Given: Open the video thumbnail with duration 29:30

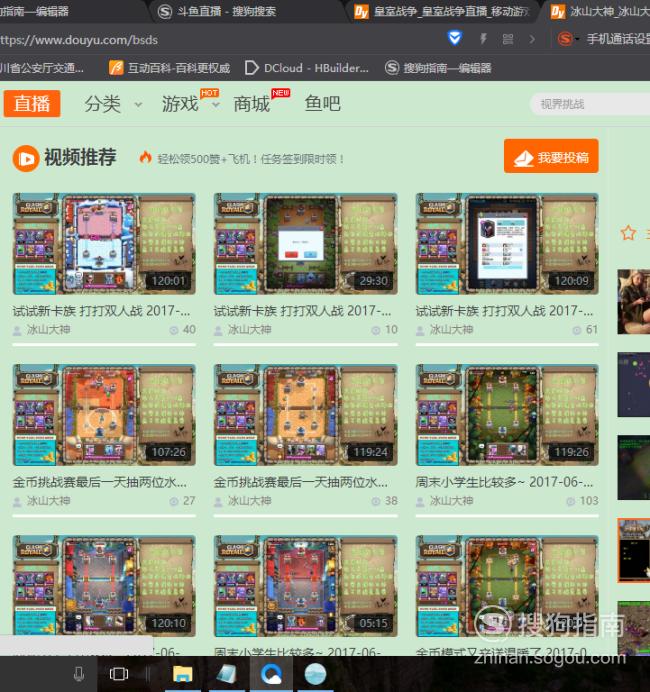Looking at the screenshot, I should click(x=305, y=244).
